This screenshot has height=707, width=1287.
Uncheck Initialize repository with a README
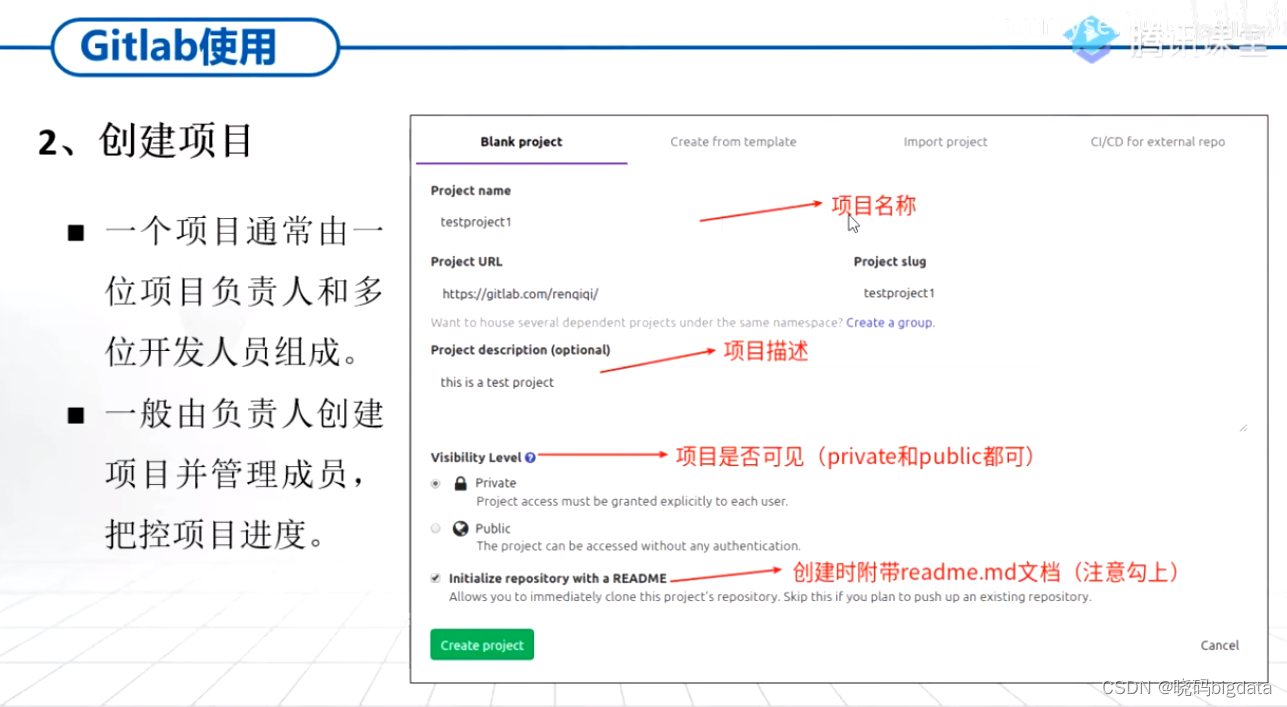pyautogui.click(x=435, y=578)
